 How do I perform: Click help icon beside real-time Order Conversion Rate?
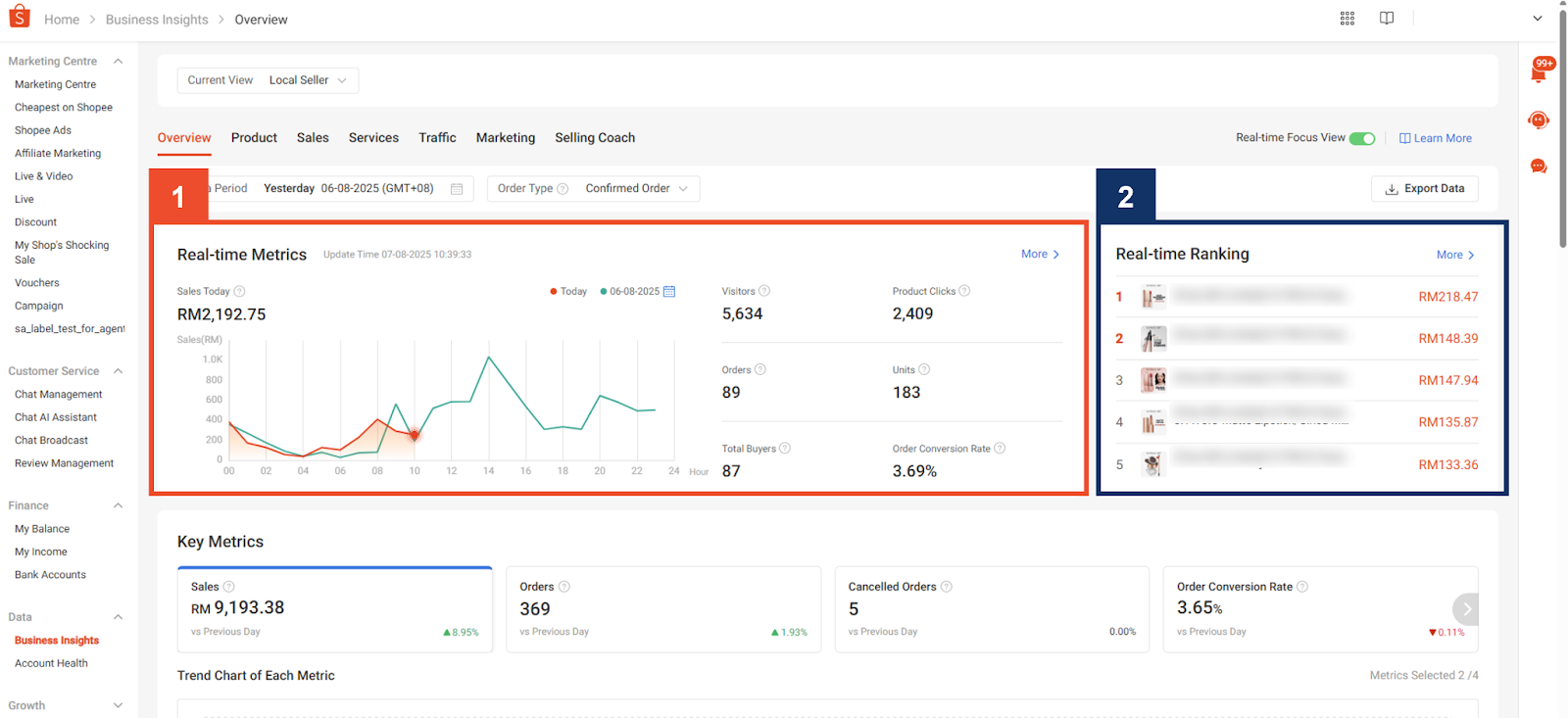[1000, 449]
